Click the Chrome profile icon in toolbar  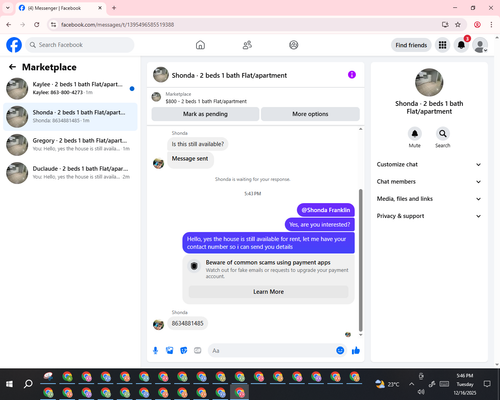click(477, 24)
